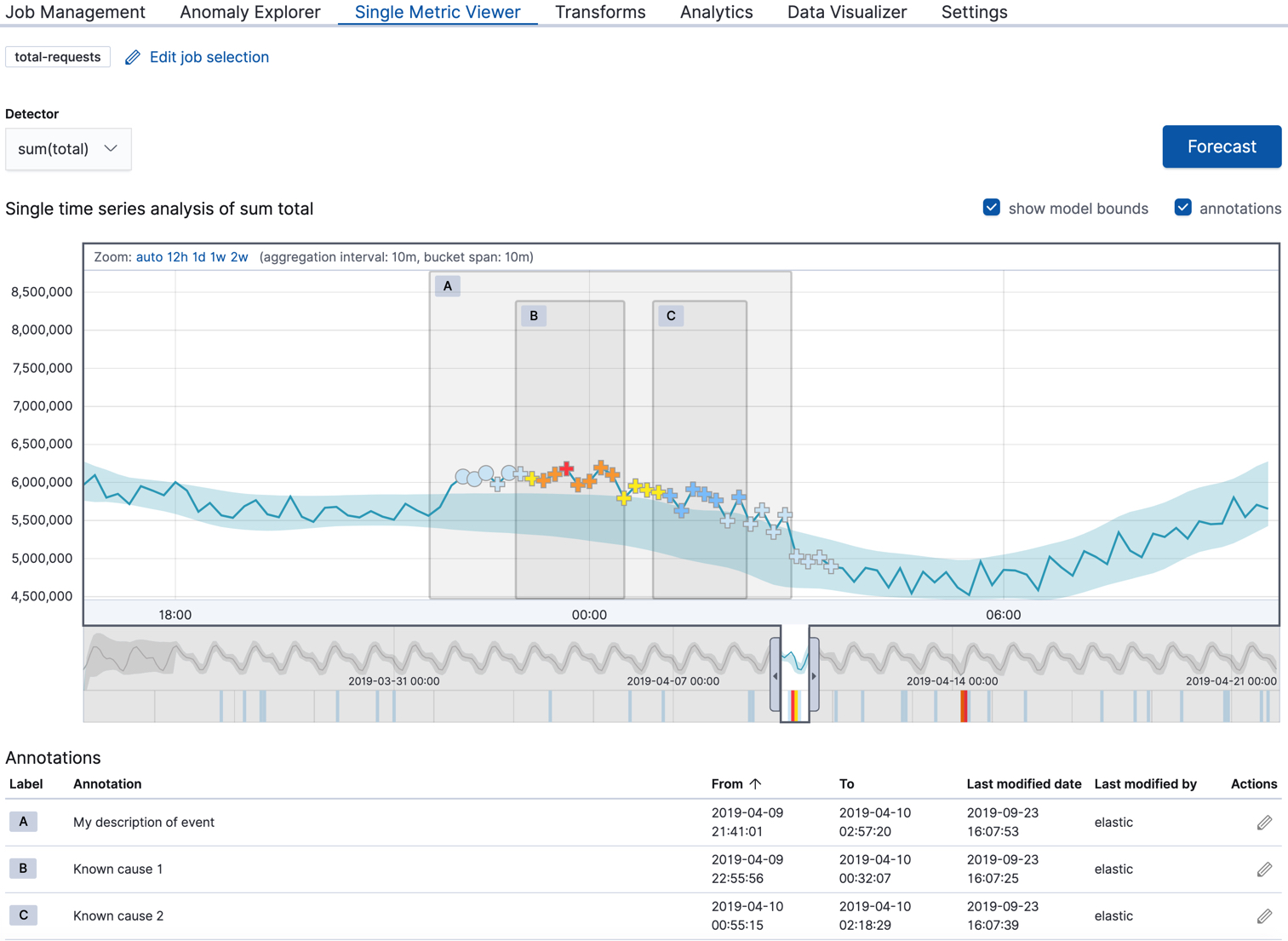Open the Job Management tab
This screenshot has width=1288, height=941.
(x=76, y=12)
